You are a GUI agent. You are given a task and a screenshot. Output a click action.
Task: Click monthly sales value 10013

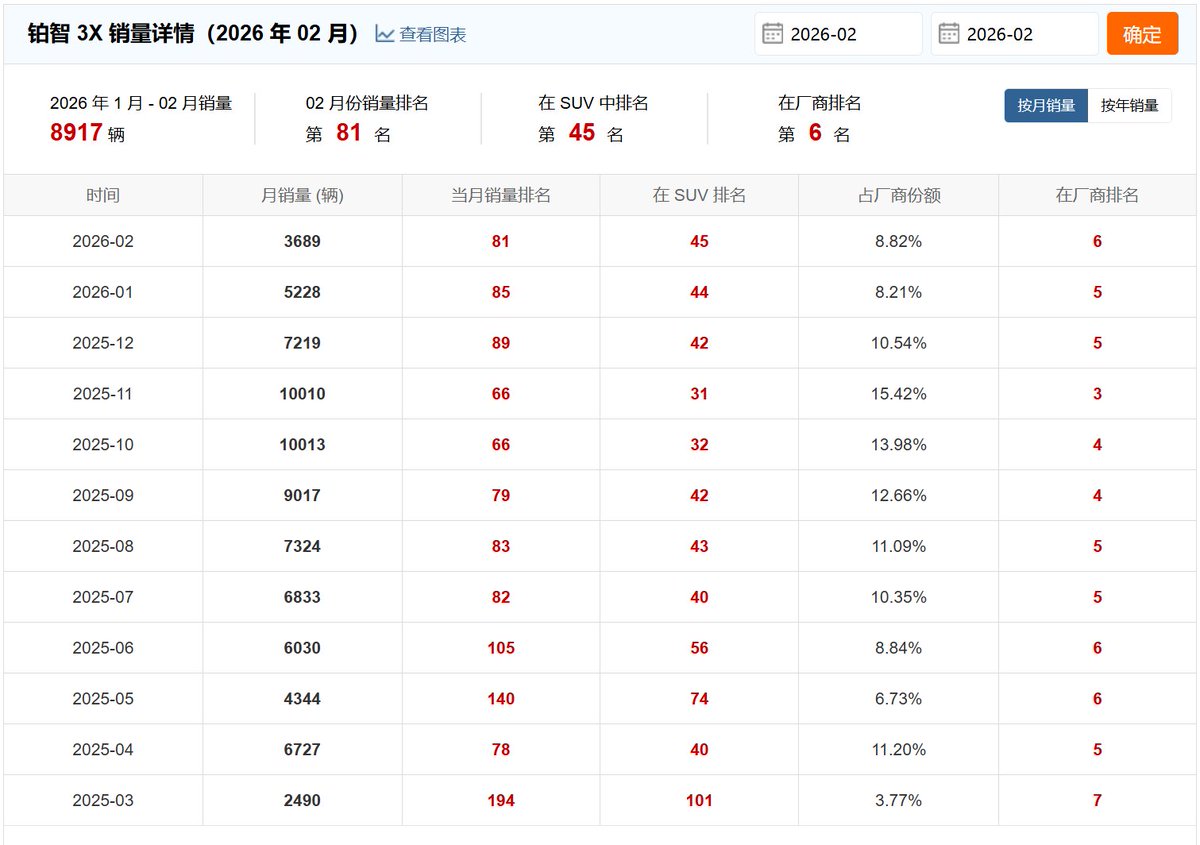tap(302, 445)
